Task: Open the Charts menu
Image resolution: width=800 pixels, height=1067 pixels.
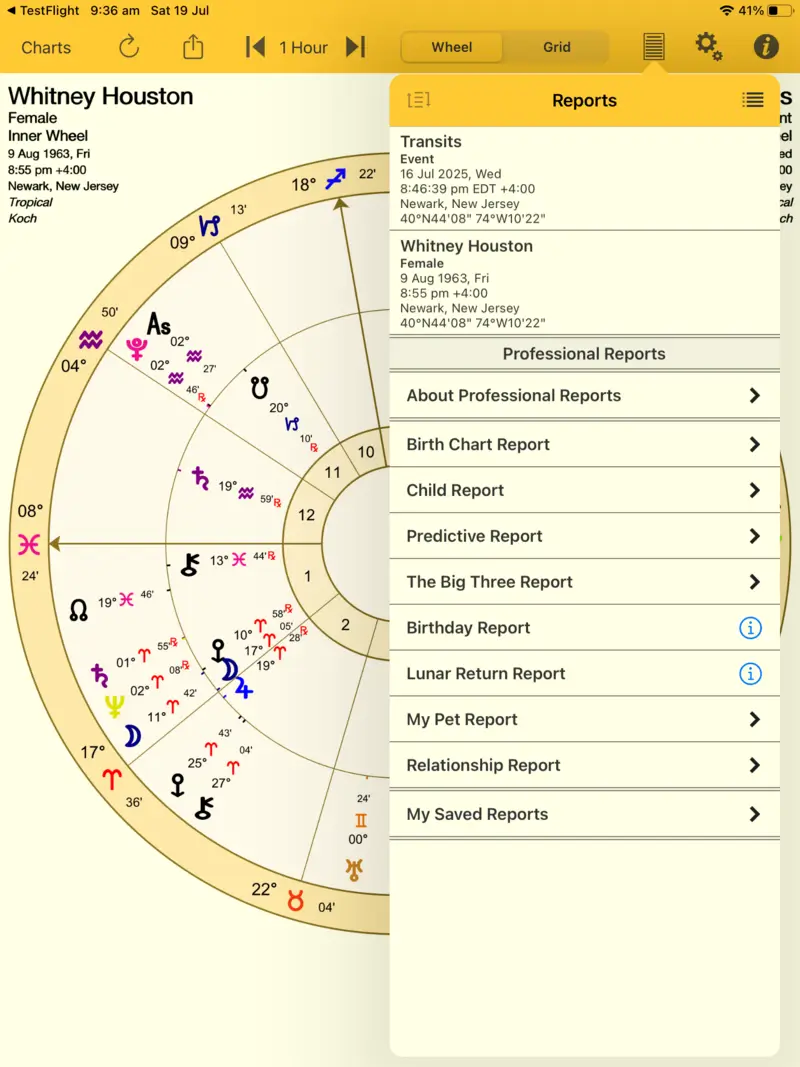Action: click(x=46, y=47)
